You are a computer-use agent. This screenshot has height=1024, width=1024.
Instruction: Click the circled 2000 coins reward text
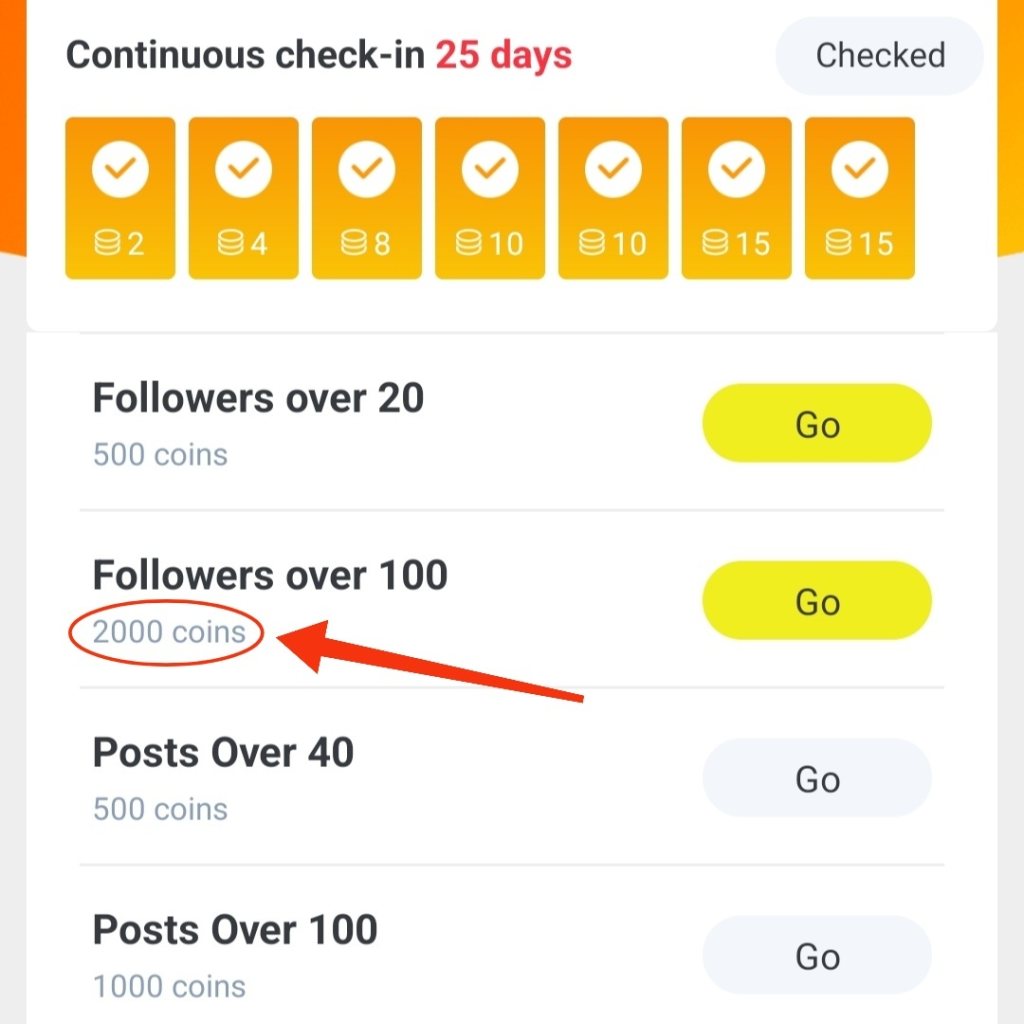(168, 632)
